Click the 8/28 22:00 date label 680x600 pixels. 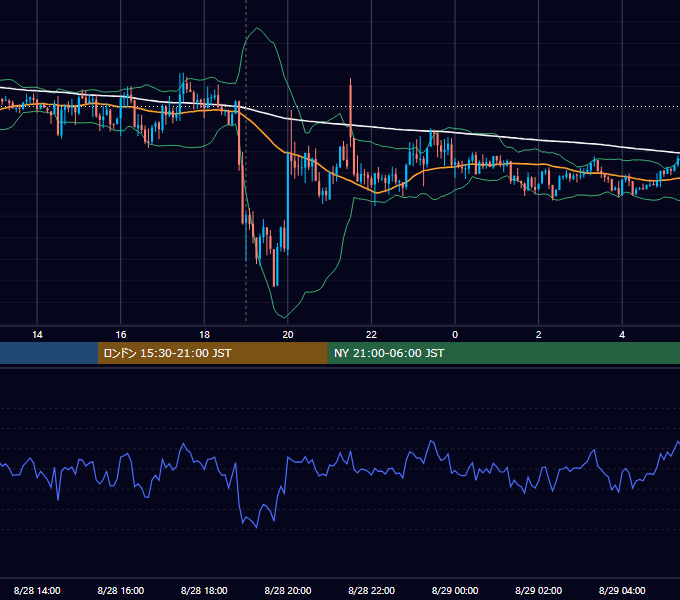click(371, 590)
